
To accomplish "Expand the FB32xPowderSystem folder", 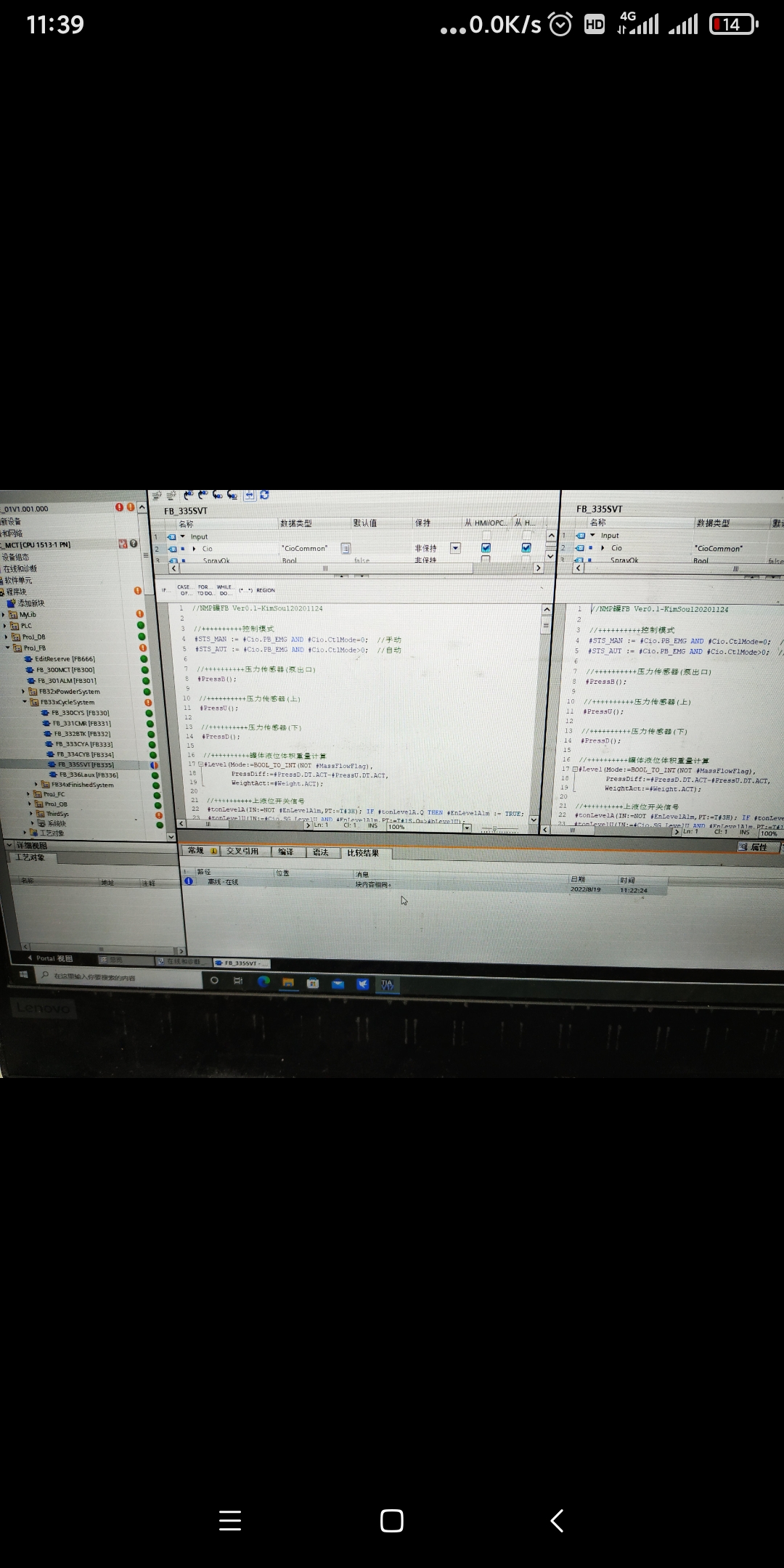I will [23, 692].
